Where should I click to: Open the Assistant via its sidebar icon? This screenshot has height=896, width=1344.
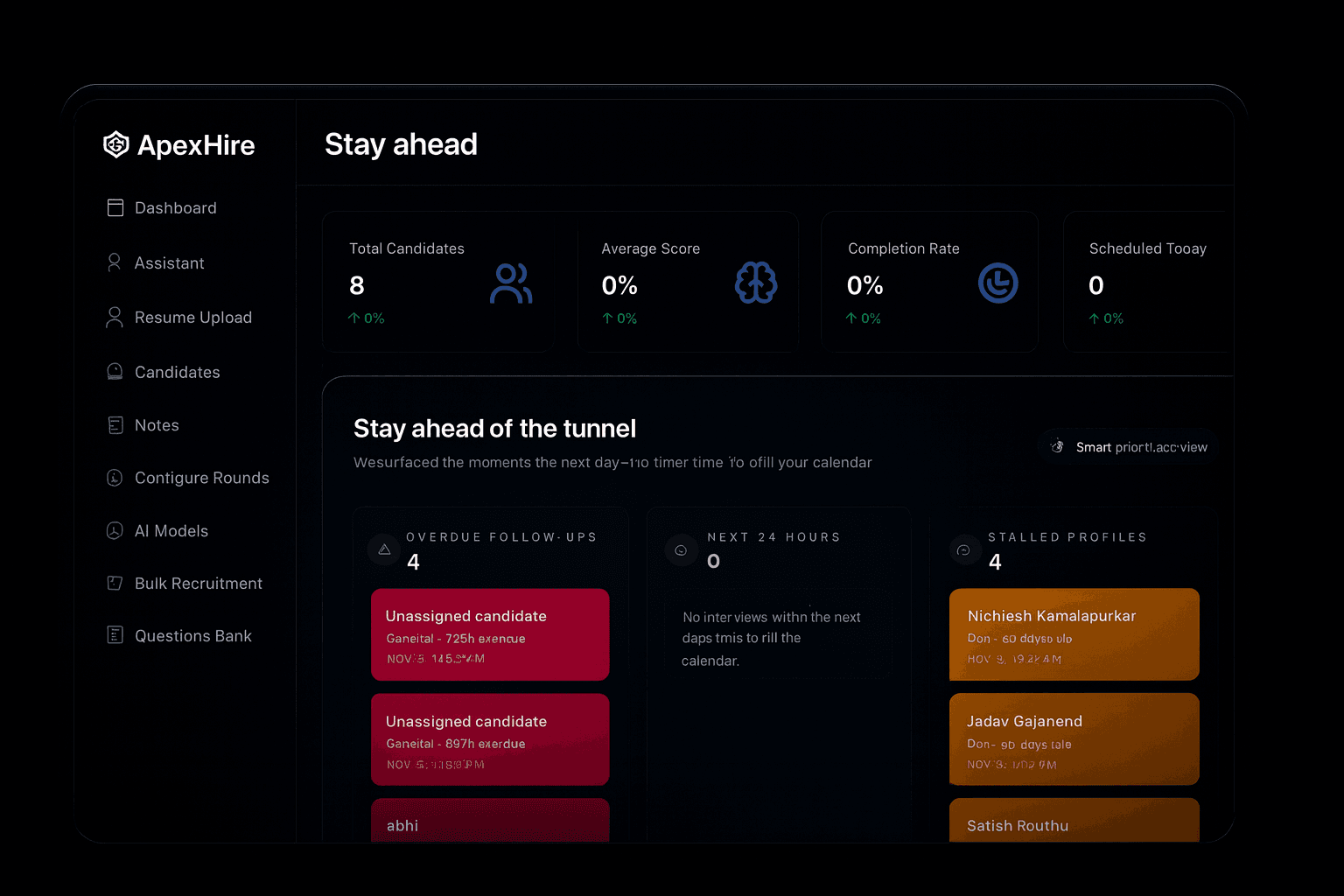pyautogui.click(x=115, y=262)
